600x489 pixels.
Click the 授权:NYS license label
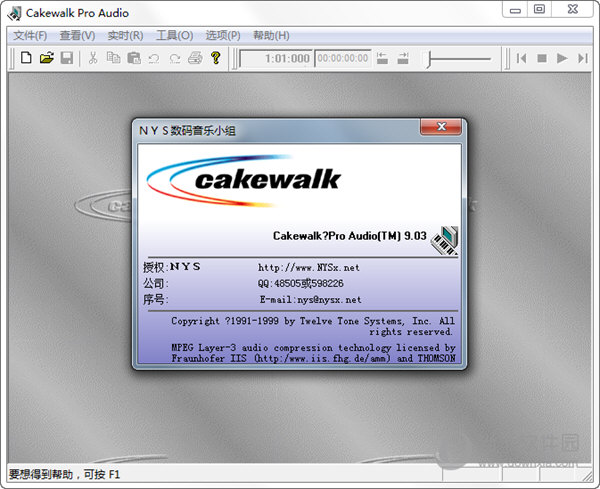pyautogui.click(x=171, y=267)
